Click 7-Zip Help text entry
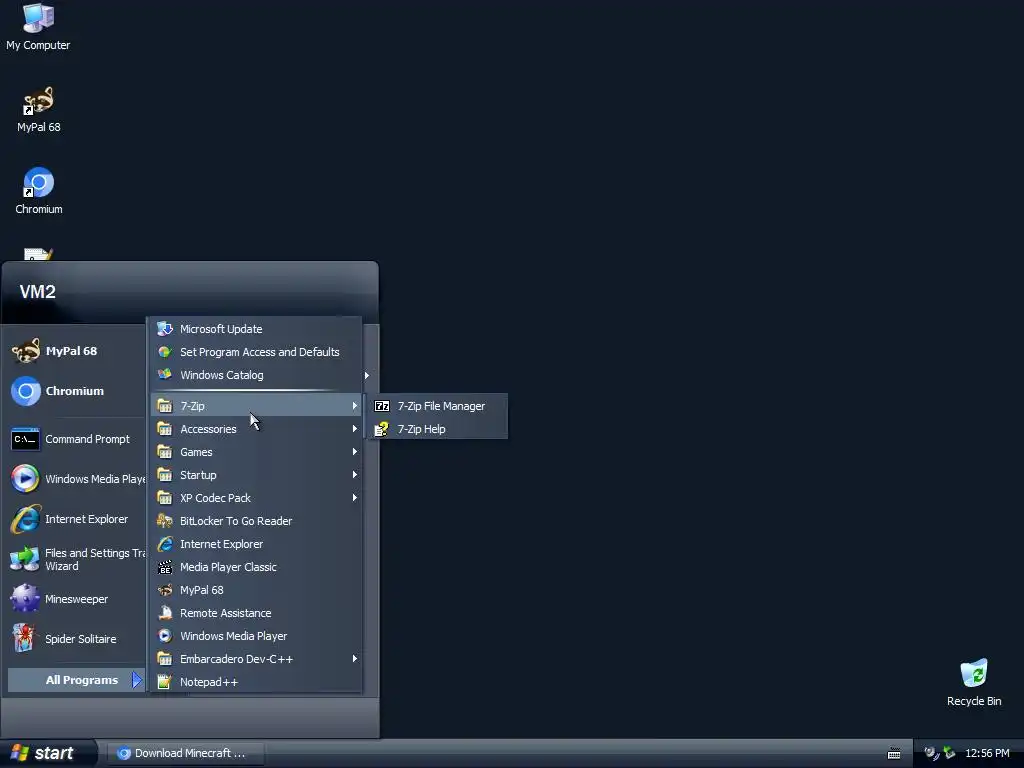The width and height of the screenshot is (1024, 768). (421, 429)
